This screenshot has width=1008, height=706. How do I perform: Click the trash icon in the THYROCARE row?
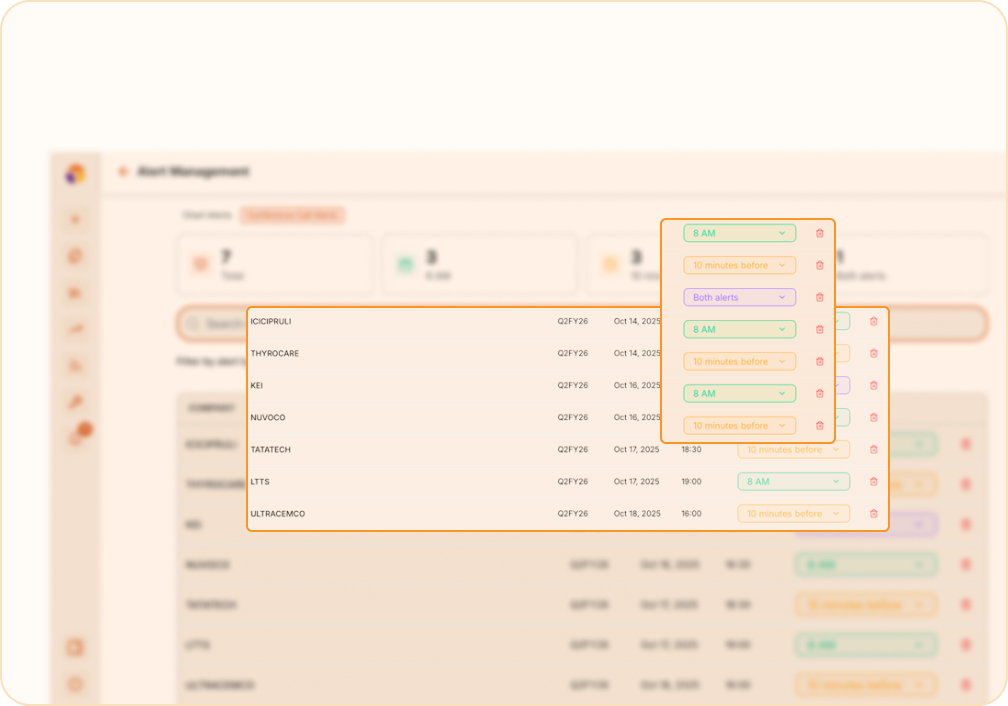coord(873,353)
